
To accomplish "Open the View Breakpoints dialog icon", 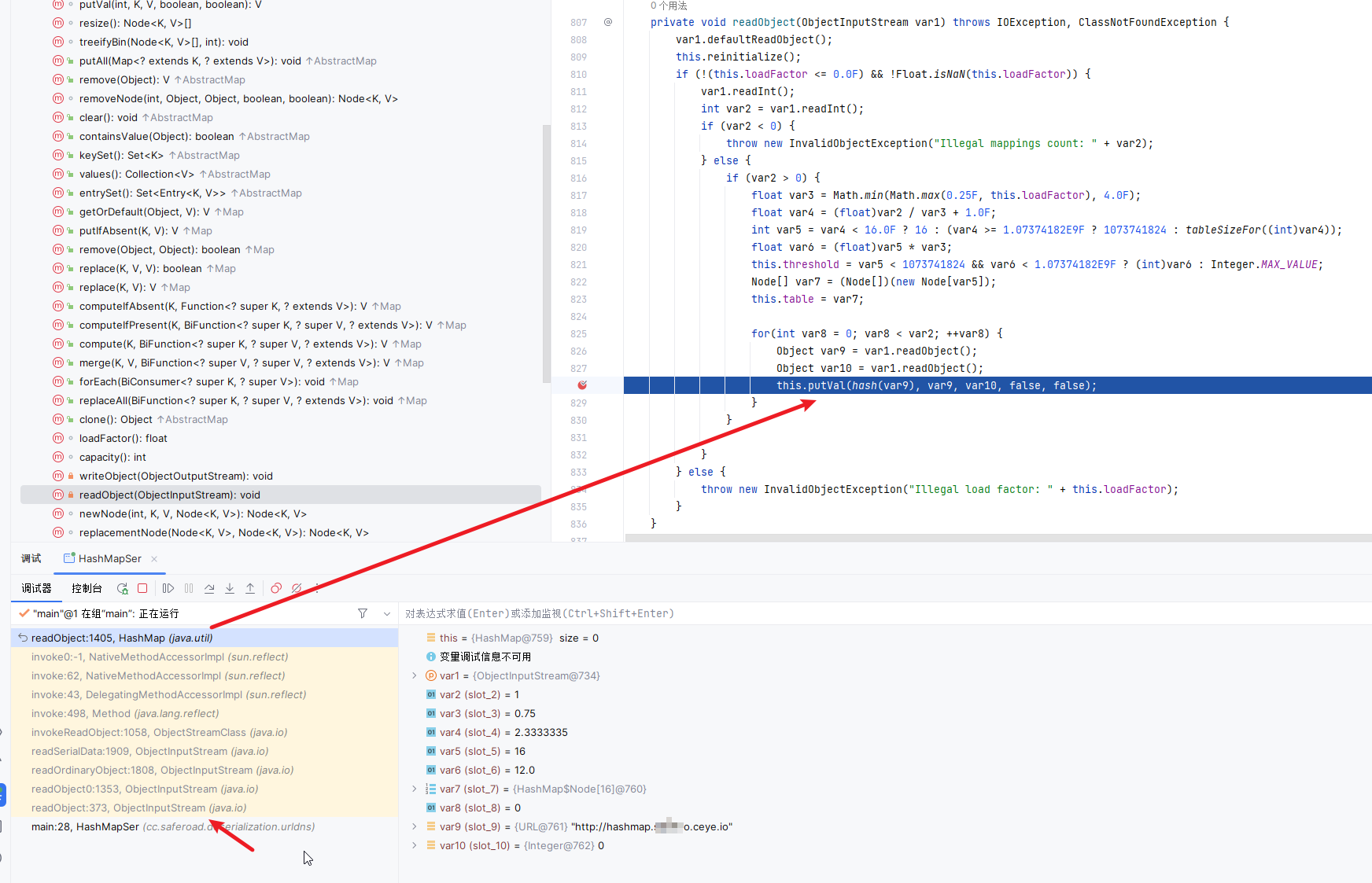I will [276, 588].
